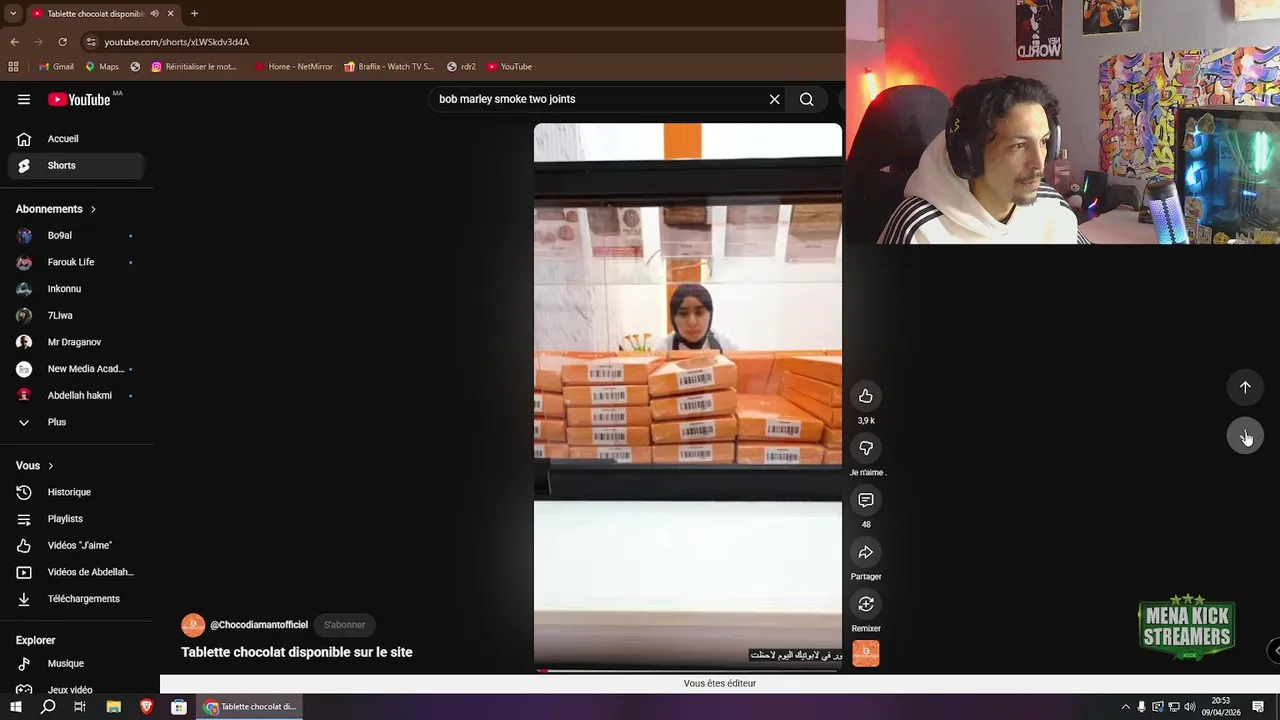This screenshot has width=1280, height=720.
Task: Click the address bar URL
Action: (177, 42)
